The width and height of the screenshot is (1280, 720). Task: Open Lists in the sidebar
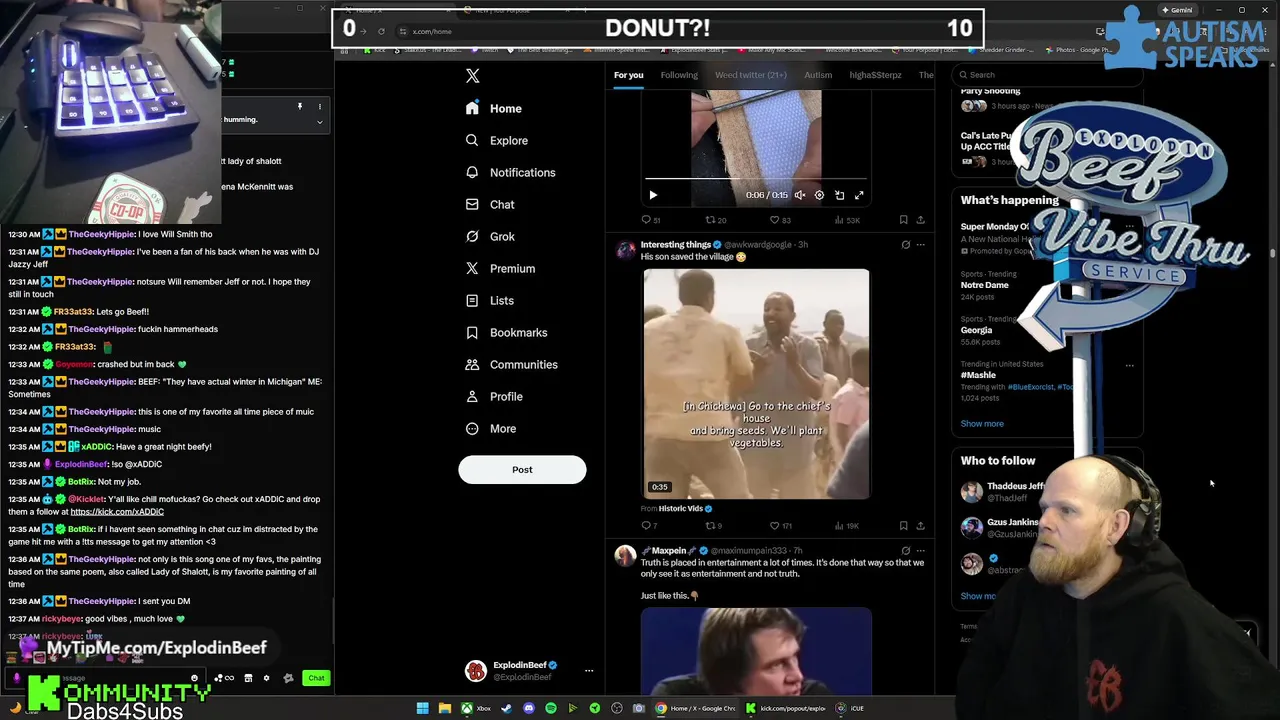click(490, 300)
